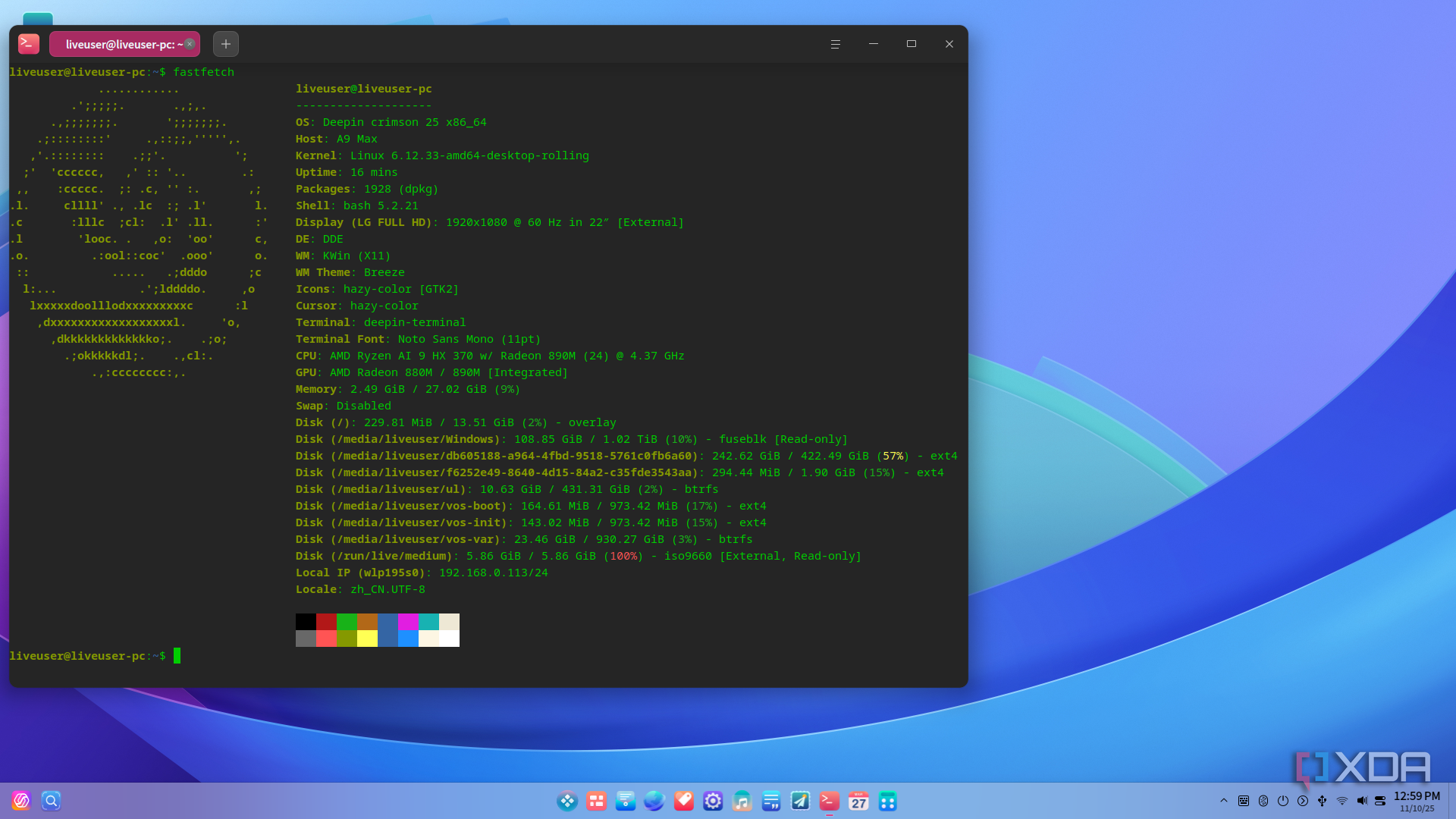Open the Wi-Fi network tray icon
This screenshot has width=1456, height=819.
point(1342,801)
